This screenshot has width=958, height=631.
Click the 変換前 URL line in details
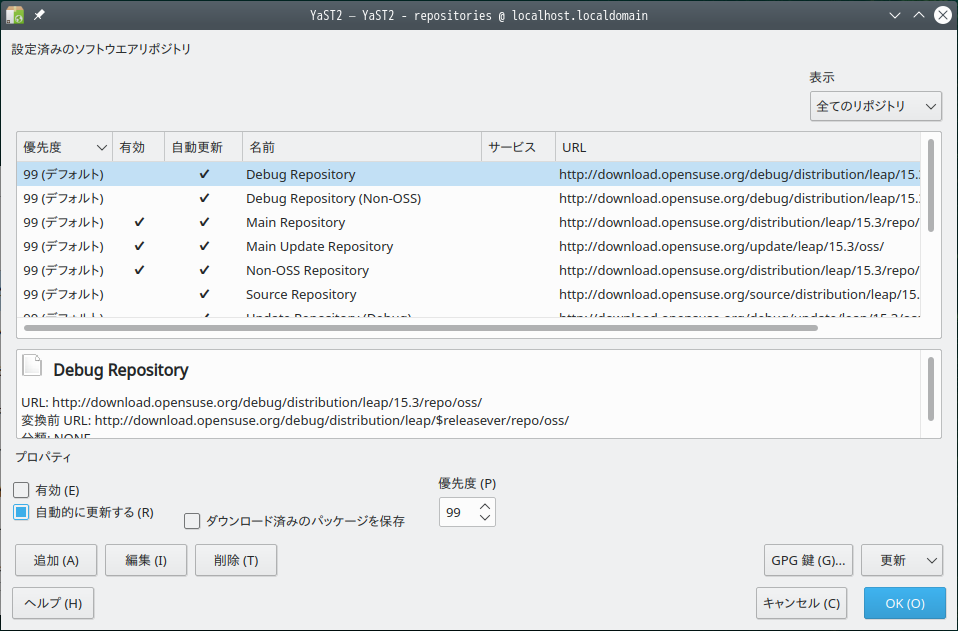point(295,420)
